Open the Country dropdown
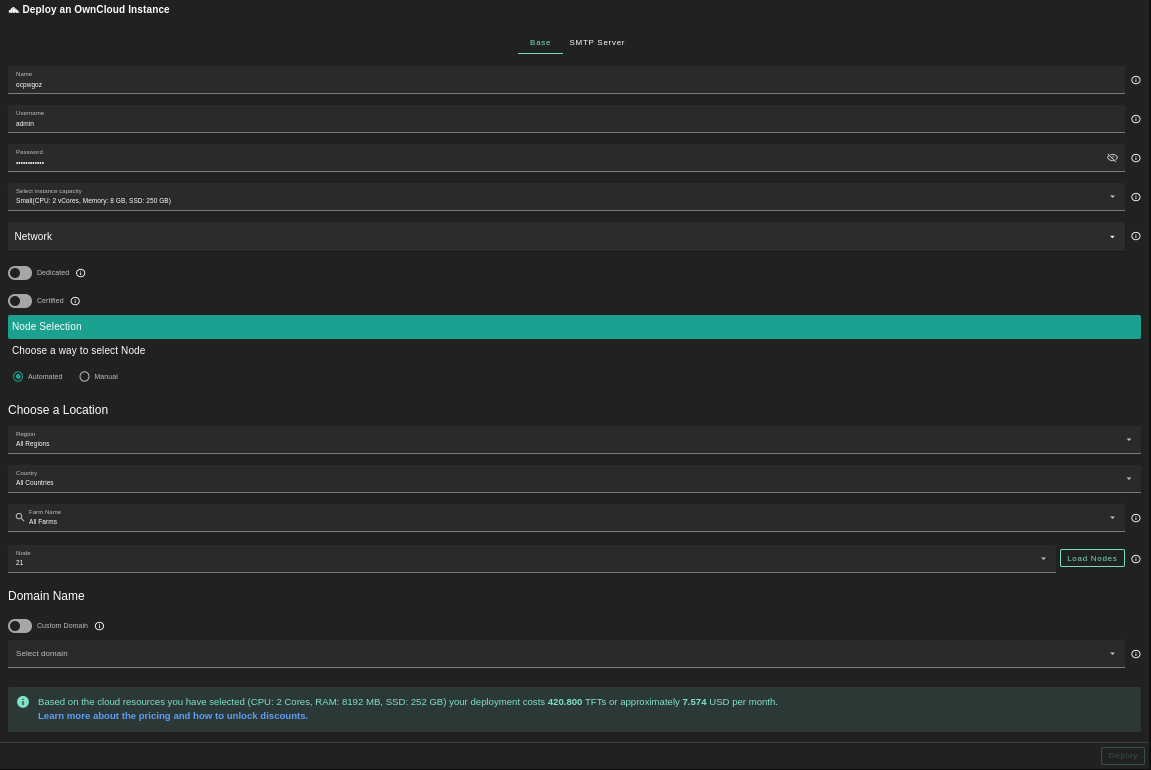The image size is (1151, 770). pos(573,479)
